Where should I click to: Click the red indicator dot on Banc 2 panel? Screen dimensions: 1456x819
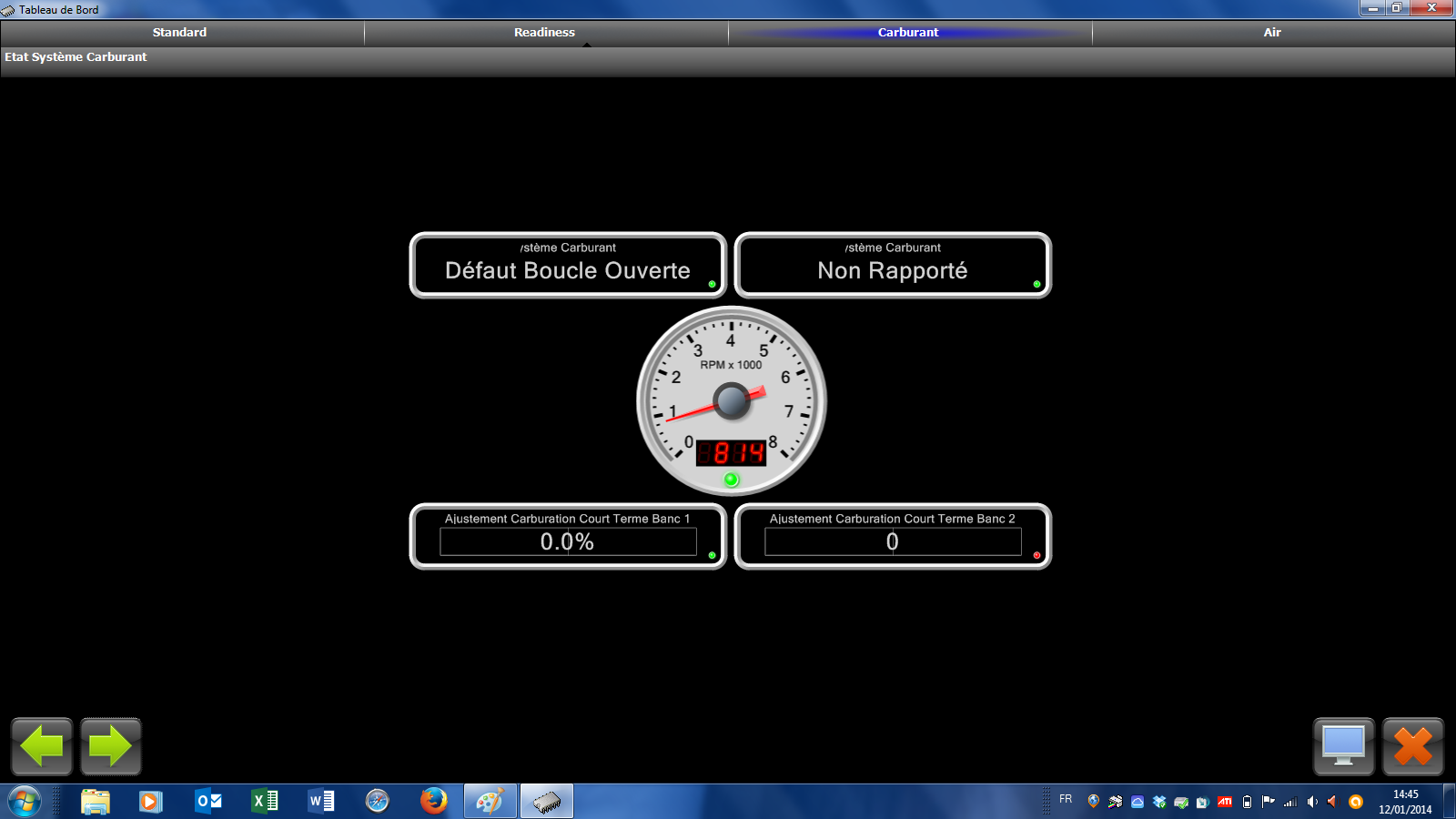(x=1036, y=555)
